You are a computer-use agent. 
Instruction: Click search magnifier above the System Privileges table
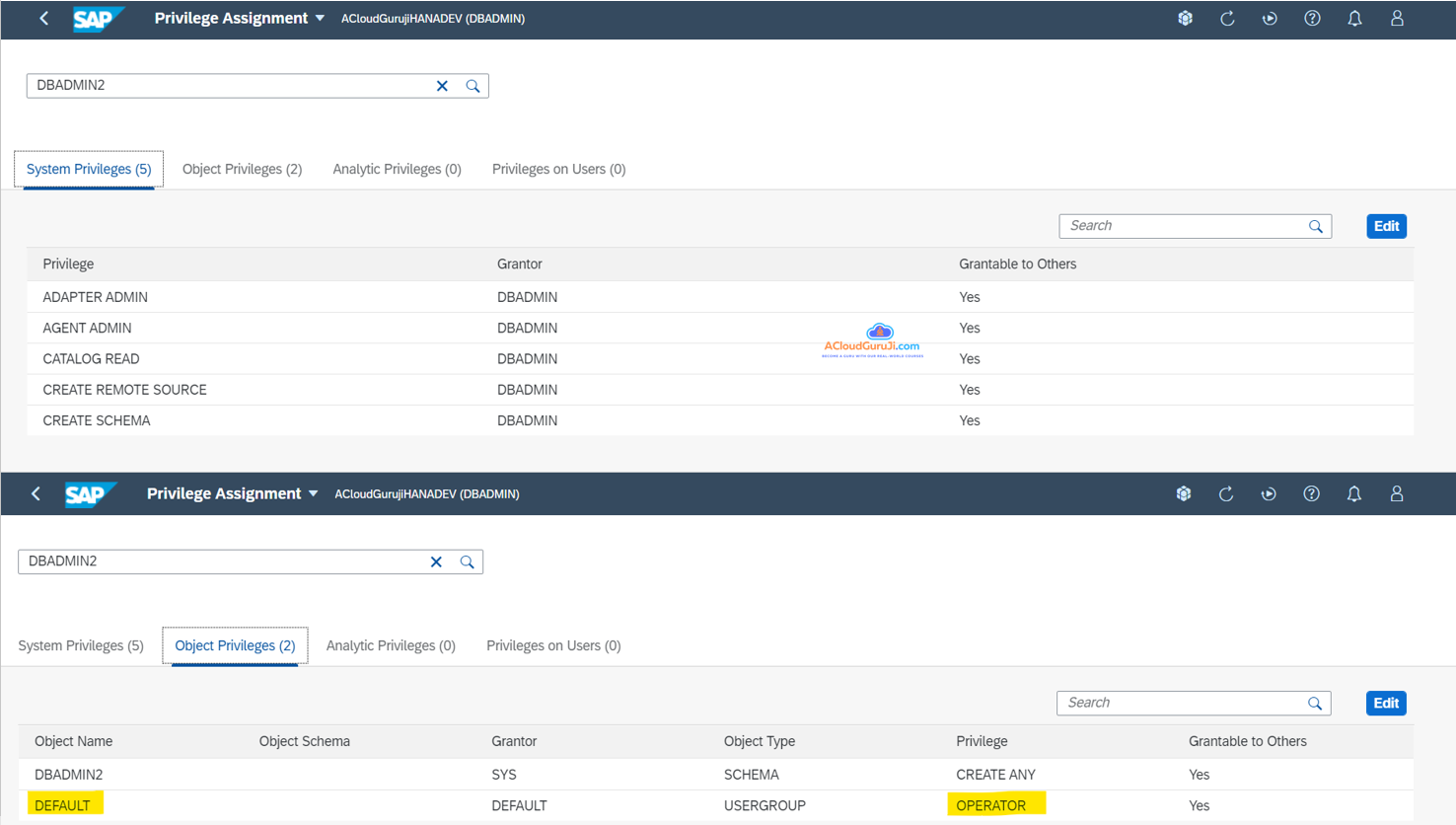1315,226
